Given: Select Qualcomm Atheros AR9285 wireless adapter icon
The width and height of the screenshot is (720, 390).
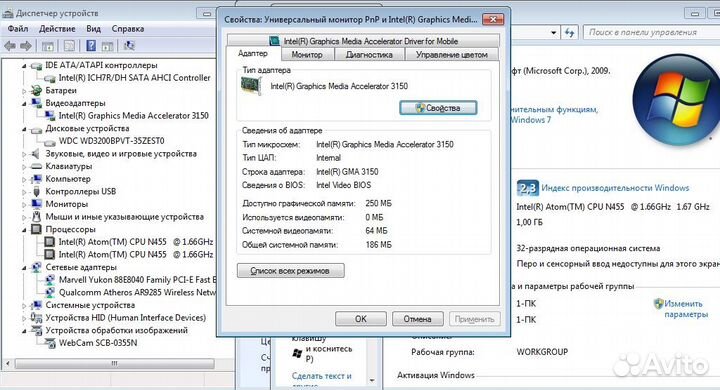Looking at the screenshot, I should 50,292.
